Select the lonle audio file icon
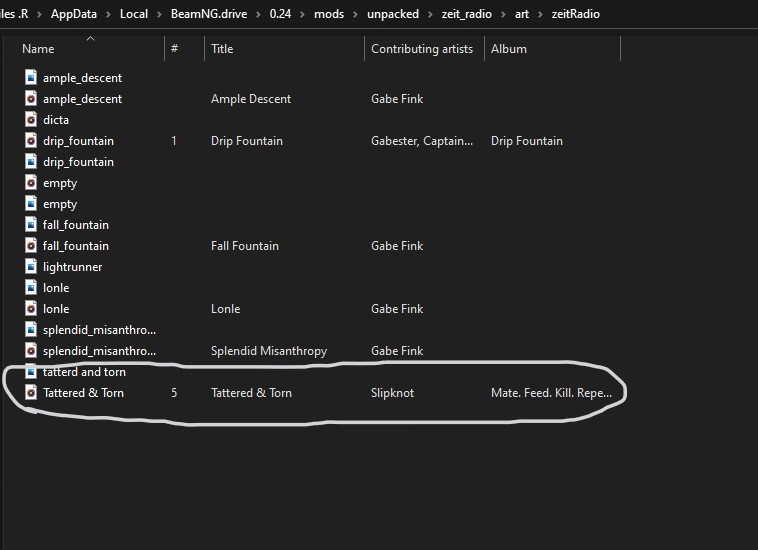Viewport: 758px width, 550px height. click(x=31, y=308)
